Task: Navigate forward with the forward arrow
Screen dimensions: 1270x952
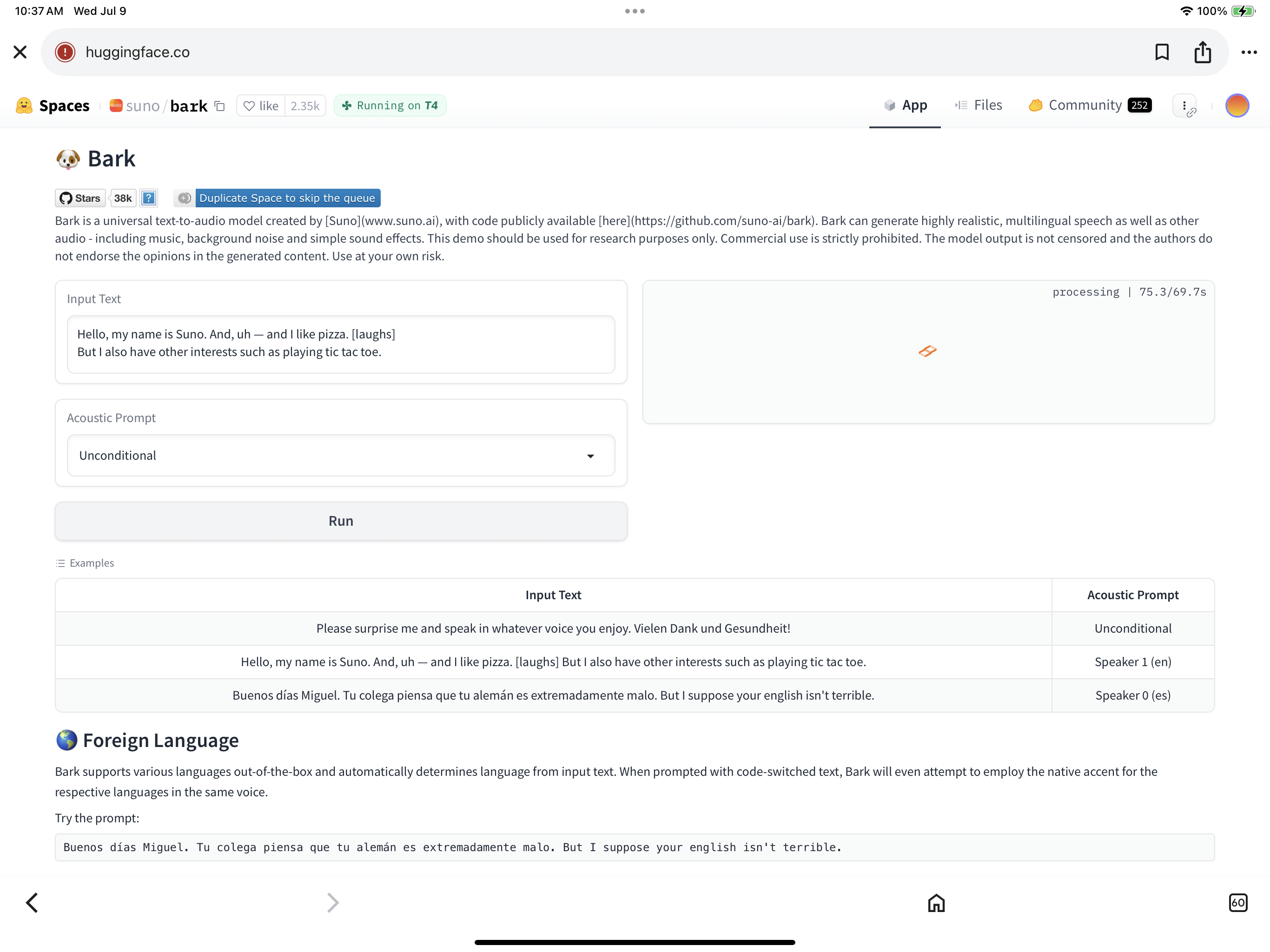Action: pos(333,903)
